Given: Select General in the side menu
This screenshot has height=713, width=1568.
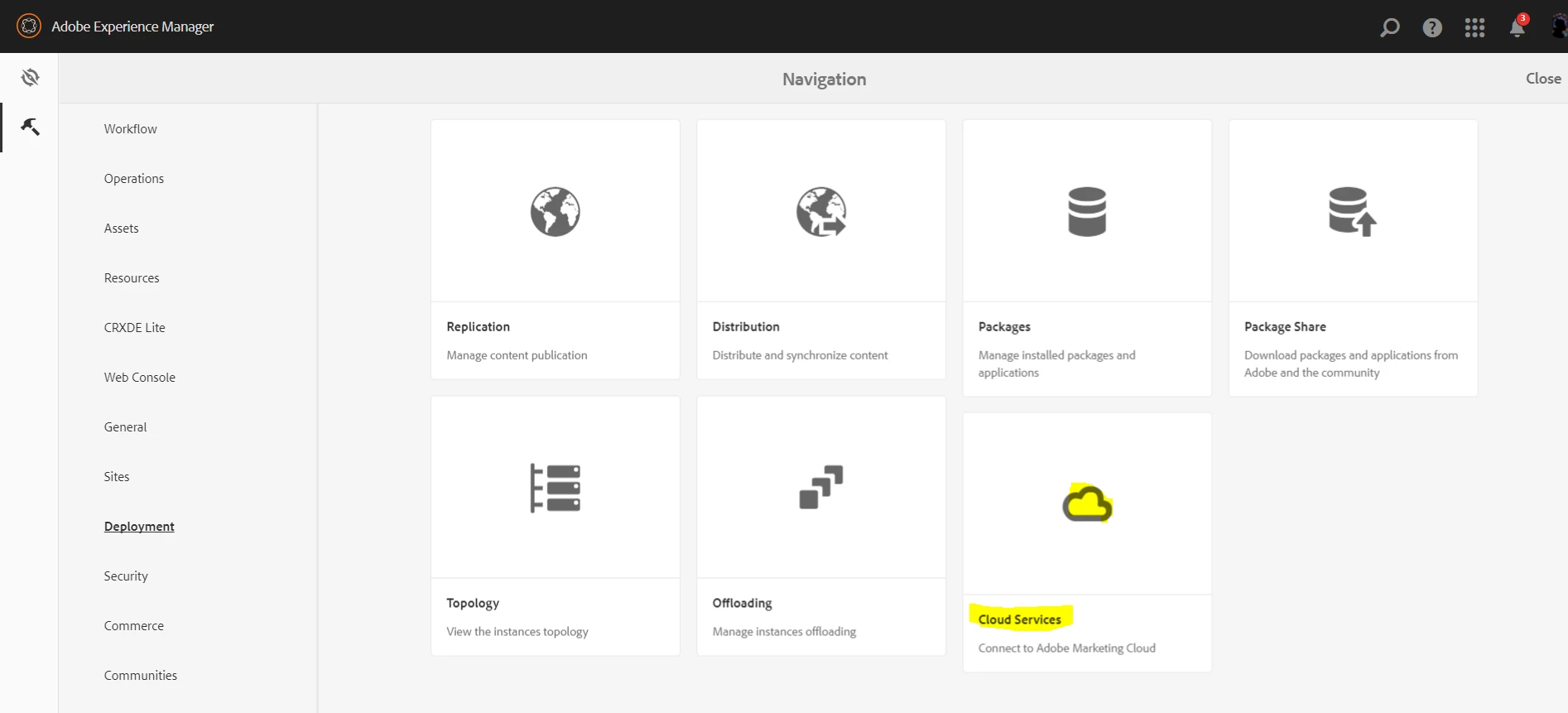Looking at the screenshot, I should 126,426.
